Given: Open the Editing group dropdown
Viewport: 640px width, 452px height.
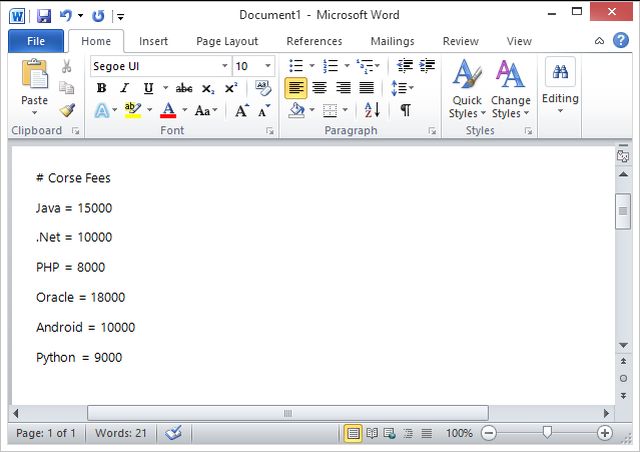Looking at the screenshot, I should click(560, 87).
